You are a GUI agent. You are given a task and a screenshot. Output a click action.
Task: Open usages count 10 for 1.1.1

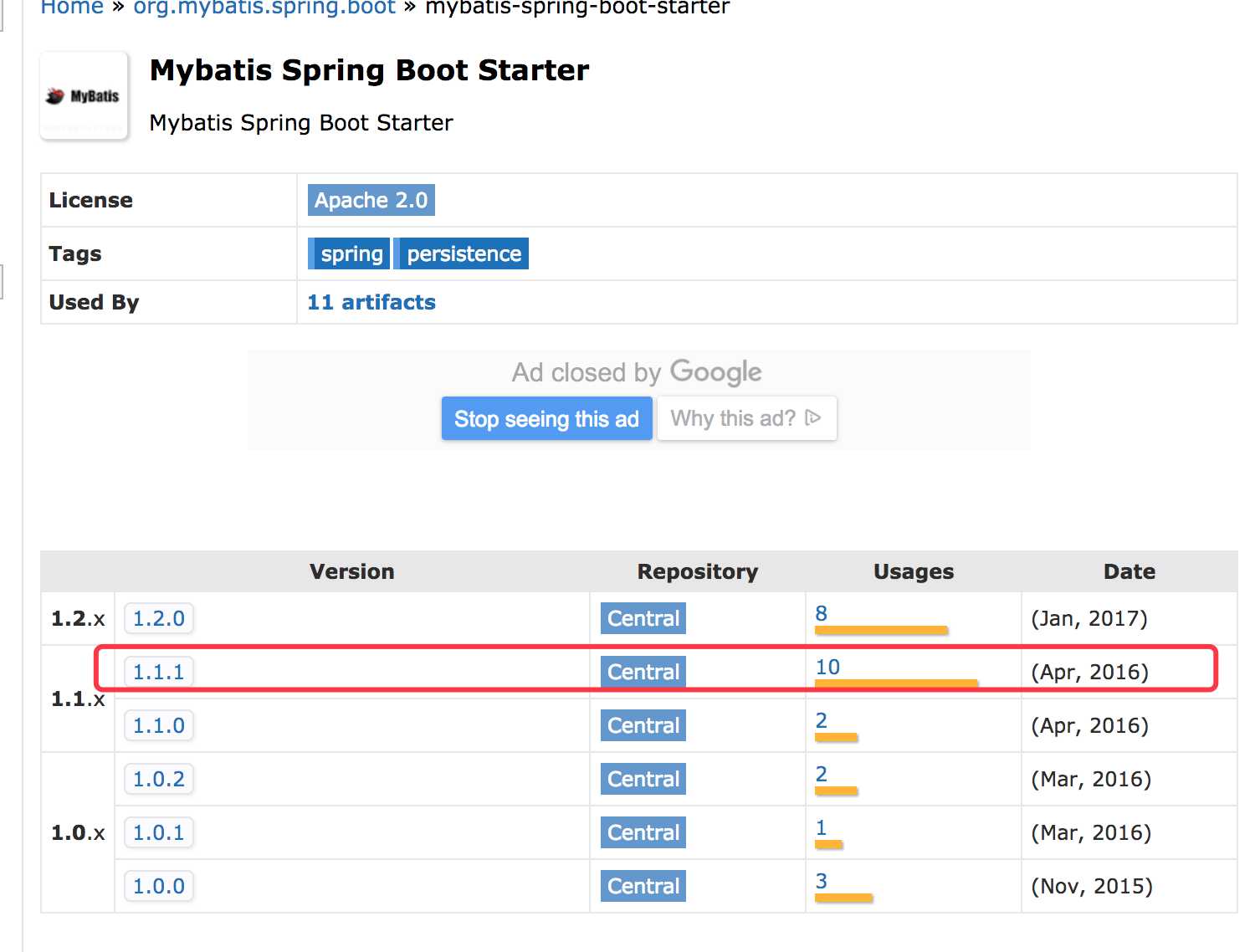pos(827,667)
